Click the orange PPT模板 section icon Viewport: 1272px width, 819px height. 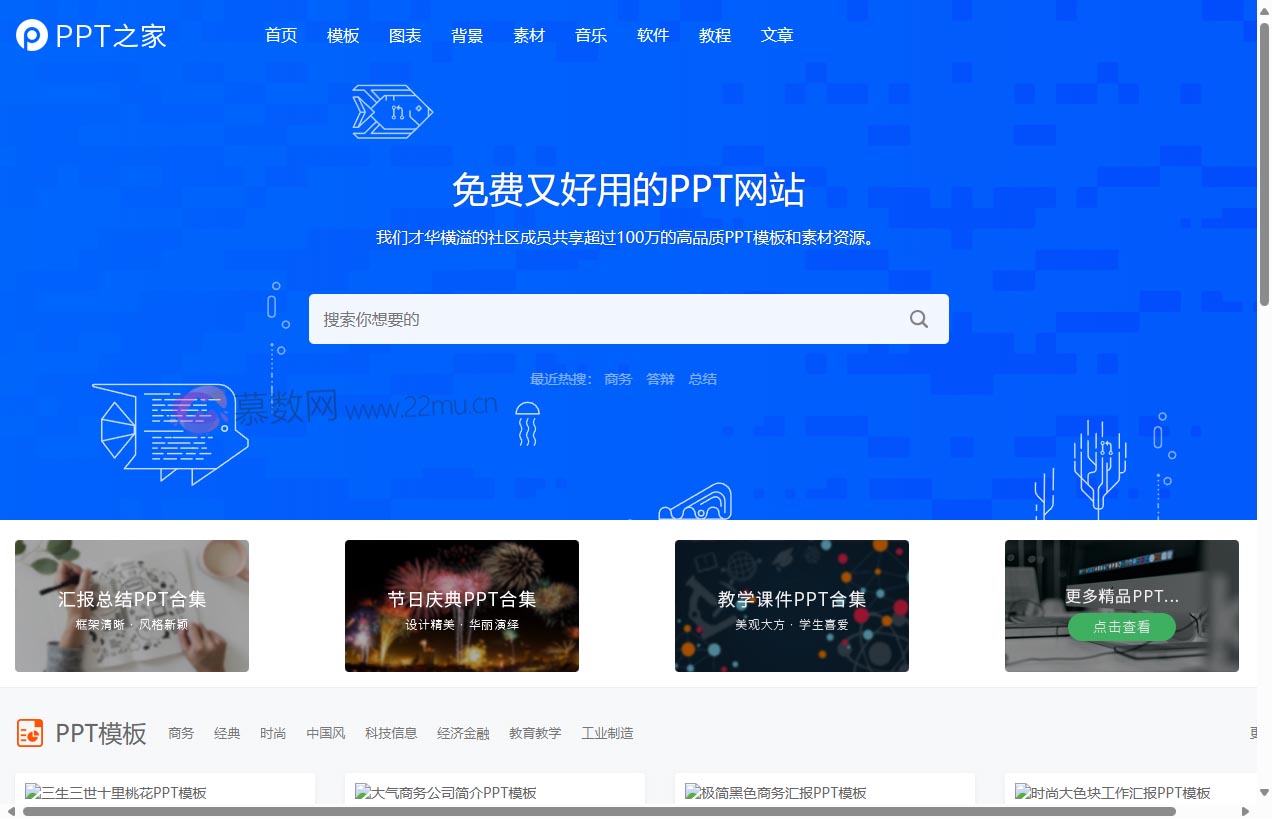[x=30, y=733]
